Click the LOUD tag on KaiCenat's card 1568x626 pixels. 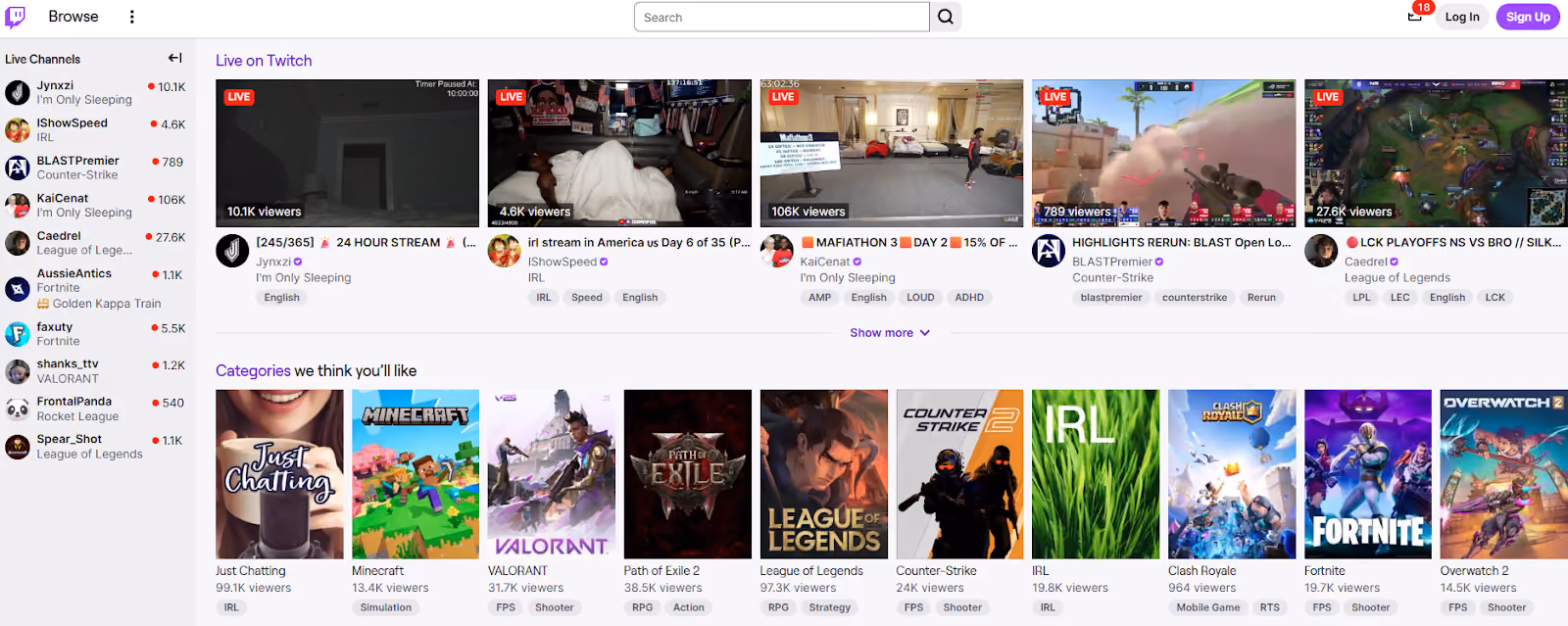(920, 298)
